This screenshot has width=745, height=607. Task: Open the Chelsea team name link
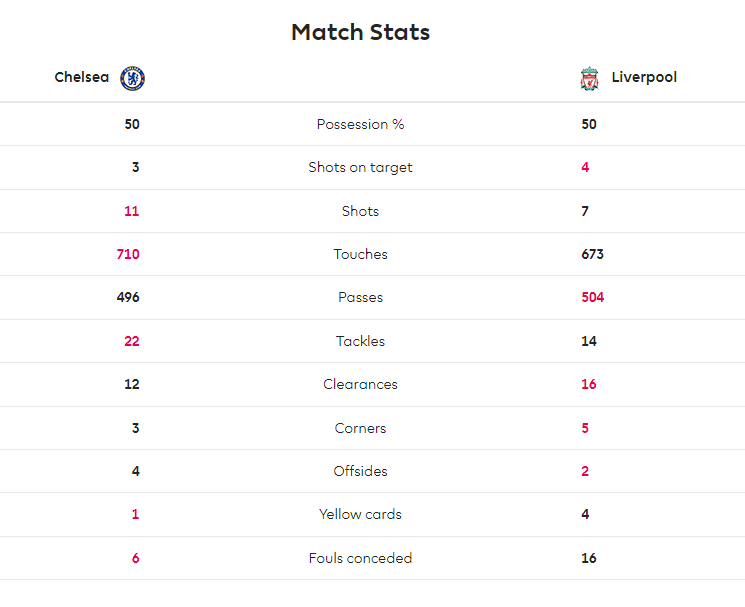pyautogui.click(x=82, y=77)
